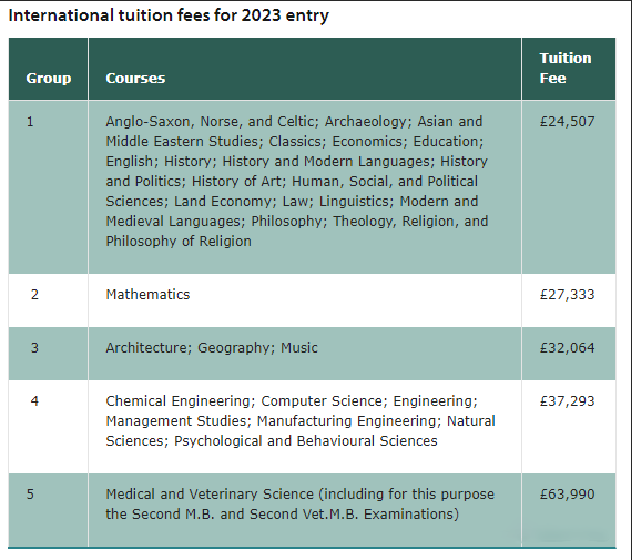This screenshot has height=560, width=632.
Task: Select the Group 3 number cell
Action: click(x=48, y=353)
